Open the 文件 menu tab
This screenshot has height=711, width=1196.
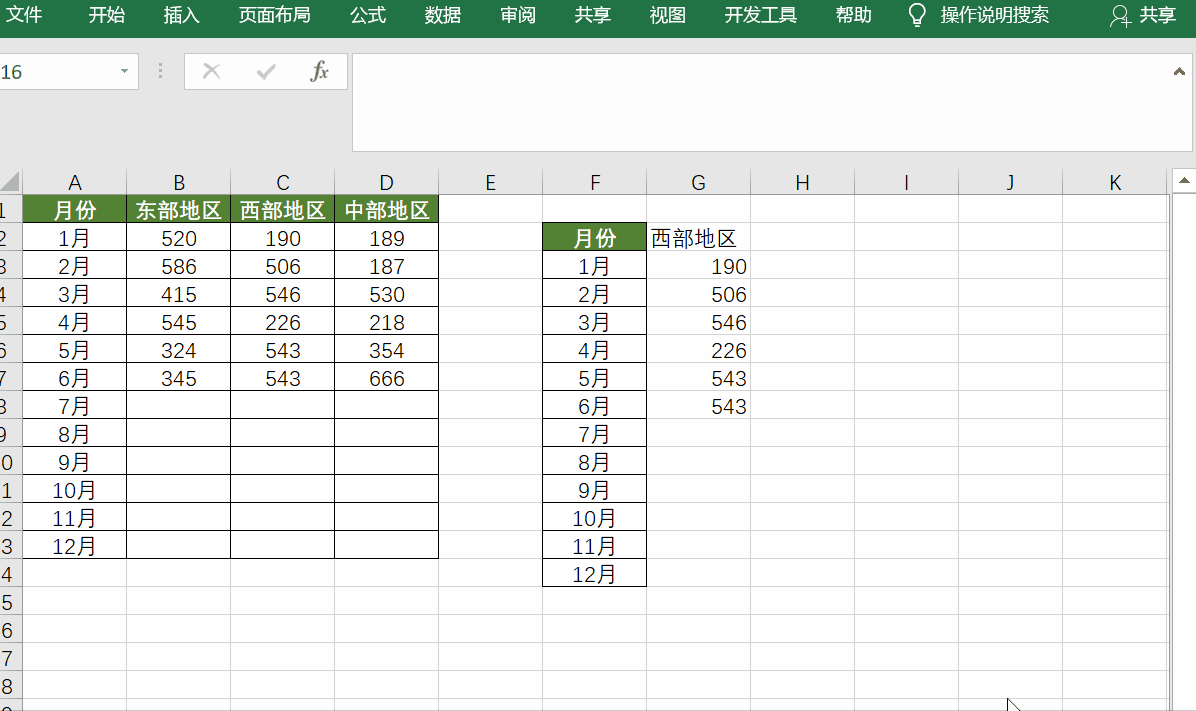point(23,15)
